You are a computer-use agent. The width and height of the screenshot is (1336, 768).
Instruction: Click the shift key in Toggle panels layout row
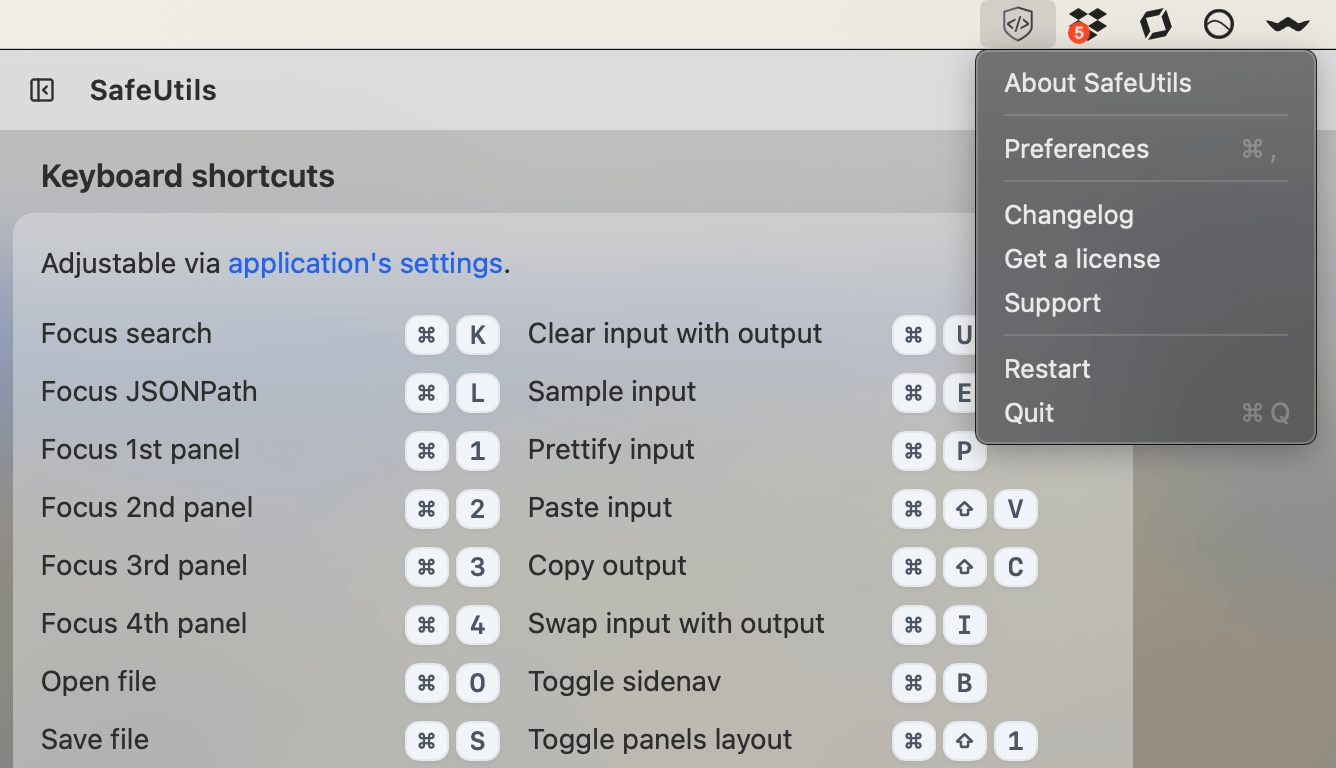[x=964, y=741]
